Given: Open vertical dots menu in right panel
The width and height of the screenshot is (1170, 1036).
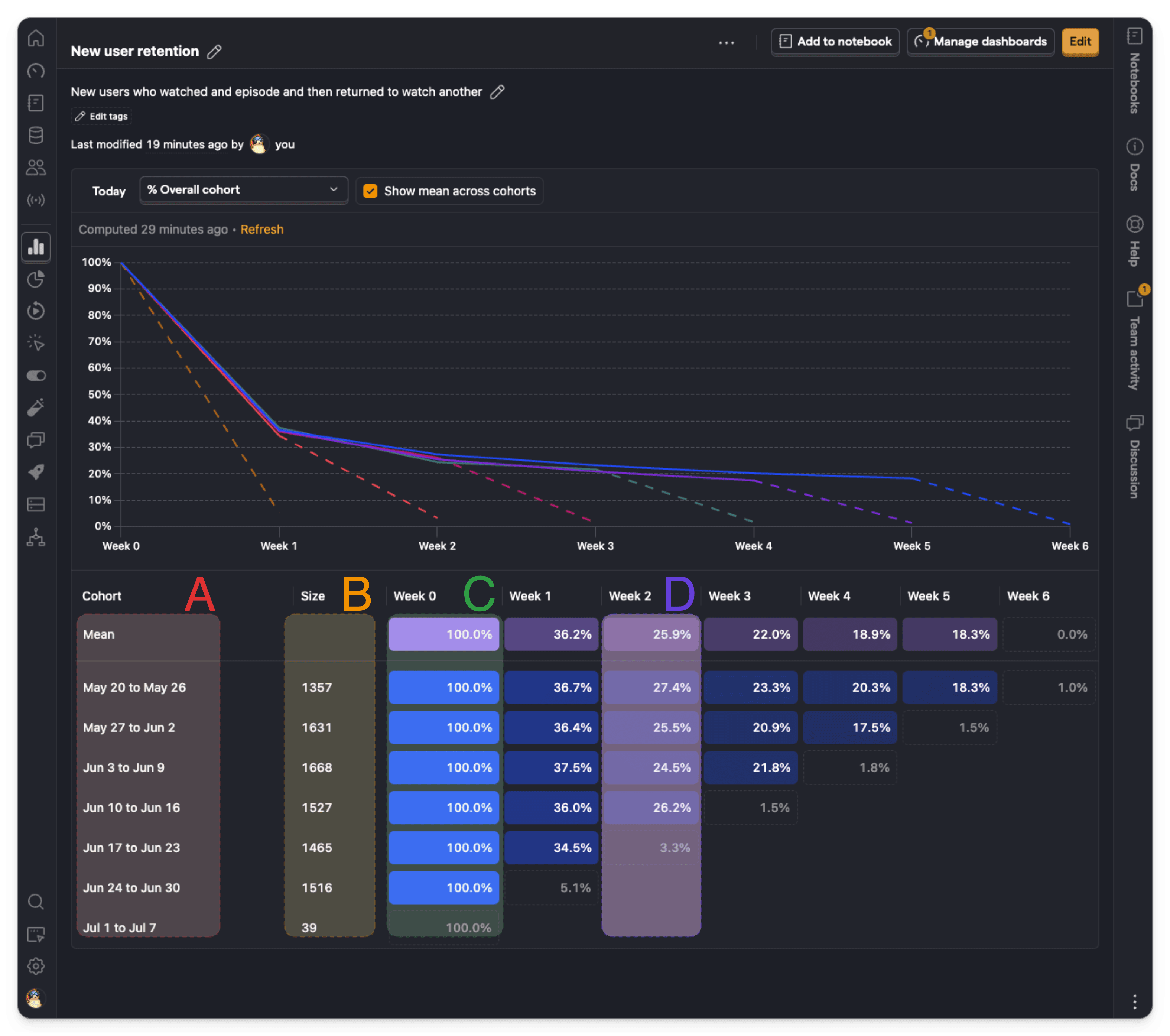Looking at the screenshot, I should pos(1134,1001).
